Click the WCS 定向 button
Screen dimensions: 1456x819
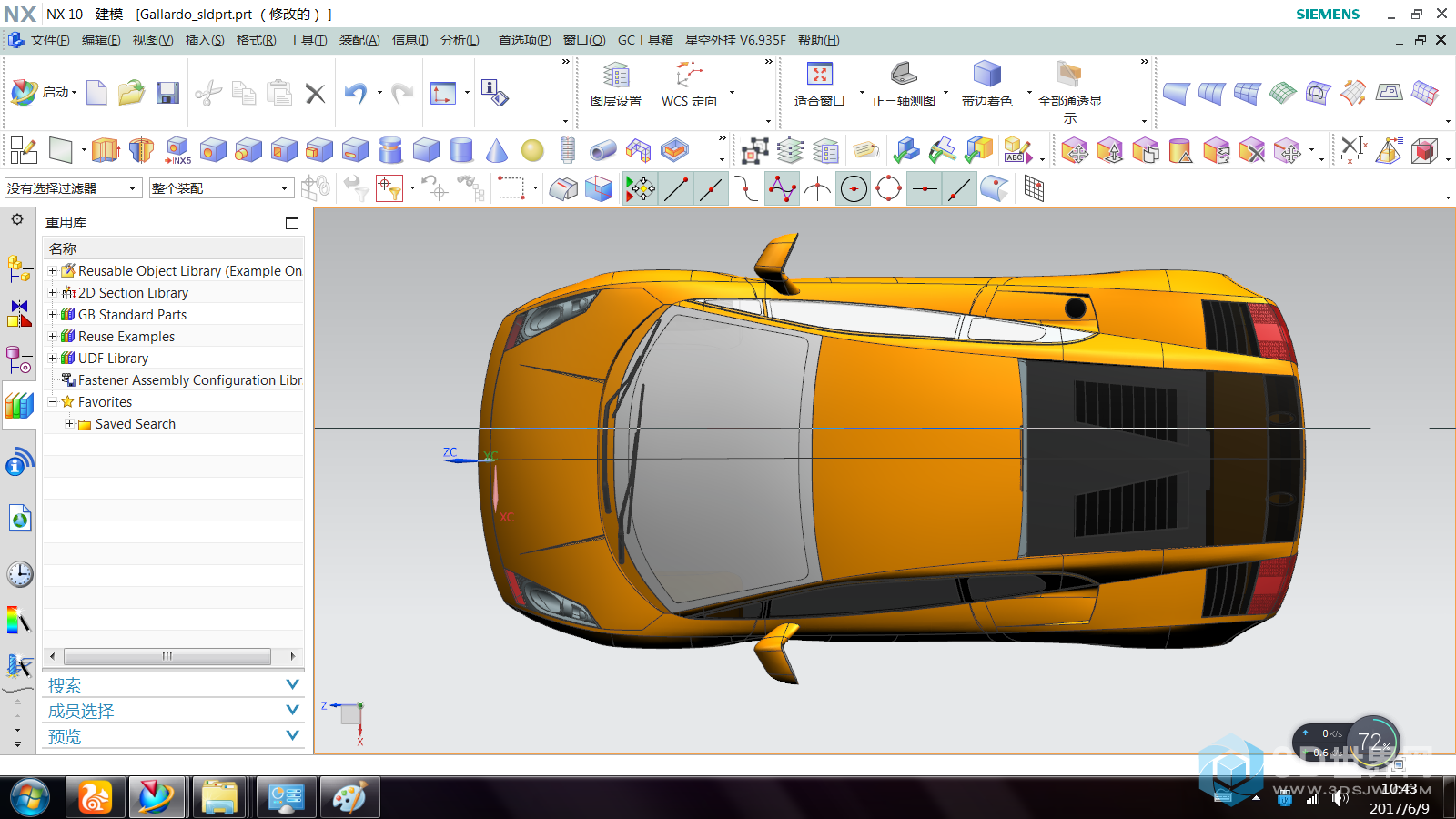click(x=689, y=85)
